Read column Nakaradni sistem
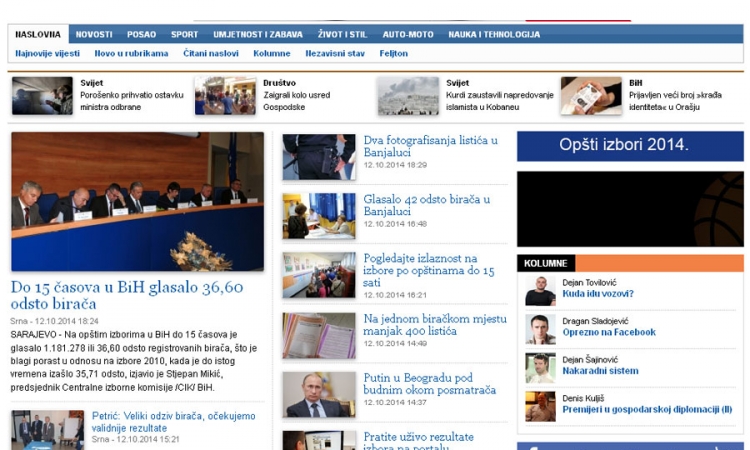This screenshot has height=450, width=750. [x=600, y=371]
